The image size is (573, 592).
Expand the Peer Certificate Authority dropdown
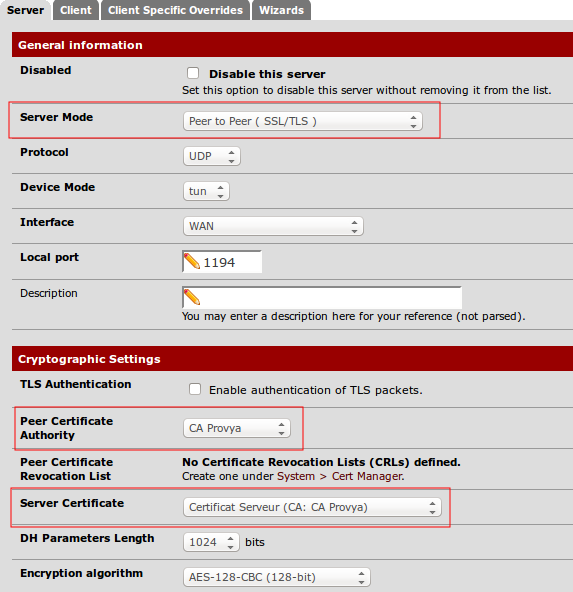pyautogui.click(x=237, y=428)
